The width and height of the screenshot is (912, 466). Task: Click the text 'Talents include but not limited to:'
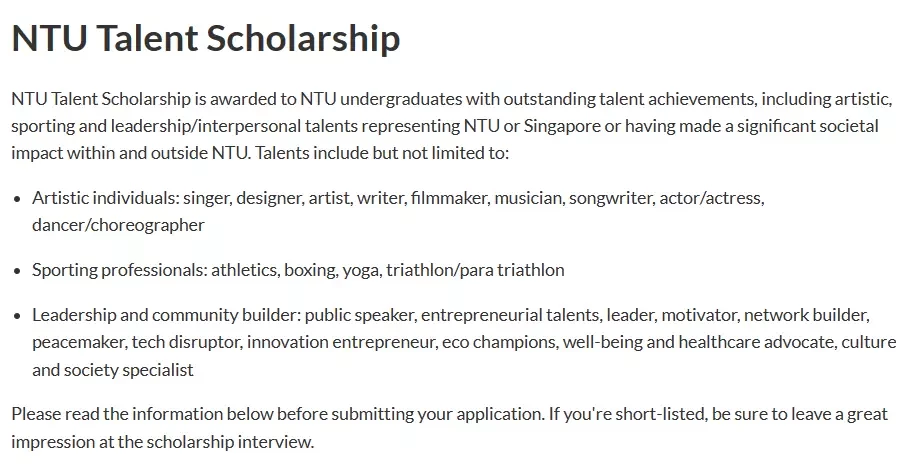382,153
